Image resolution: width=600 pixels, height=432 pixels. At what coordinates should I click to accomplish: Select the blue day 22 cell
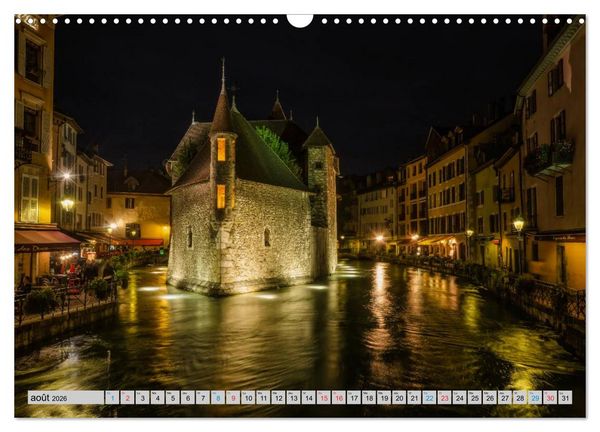click(430, 398)
